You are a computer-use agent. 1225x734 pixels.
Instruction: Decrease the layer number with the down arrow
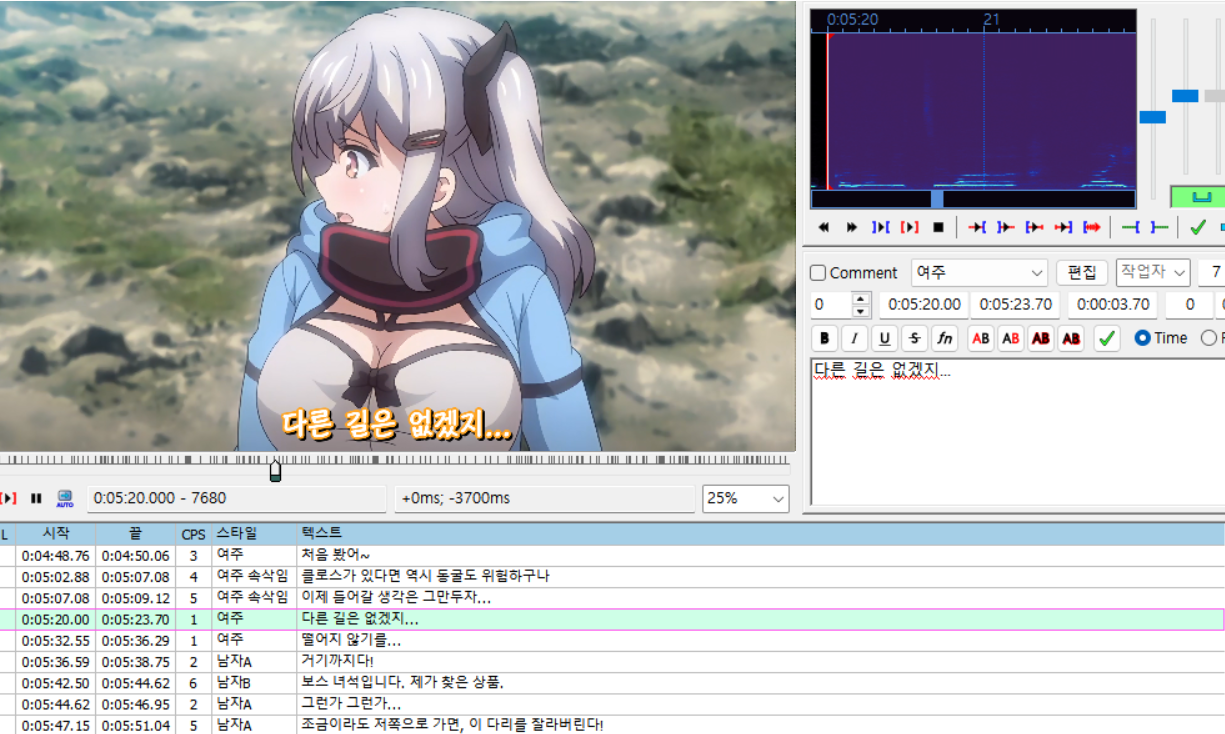click(x=861, y=311)
